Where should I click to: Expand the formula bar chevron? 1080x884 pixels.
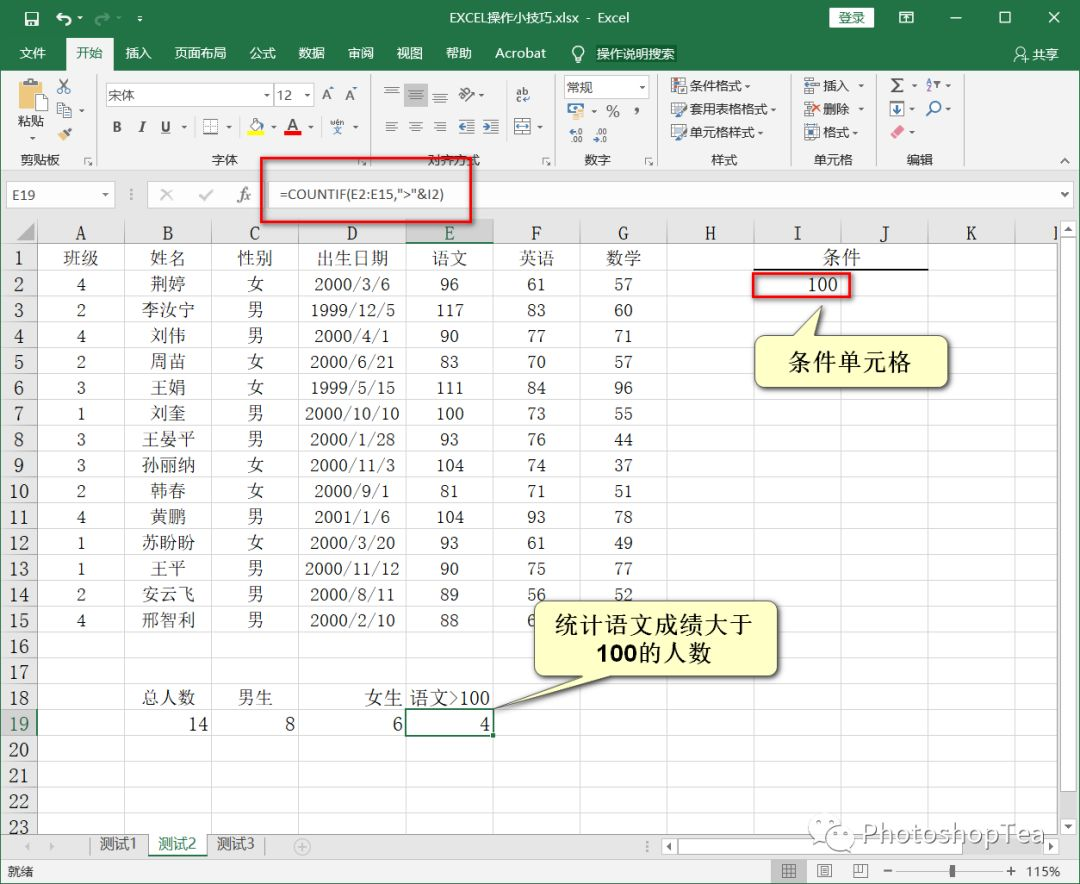[1065, 195]
